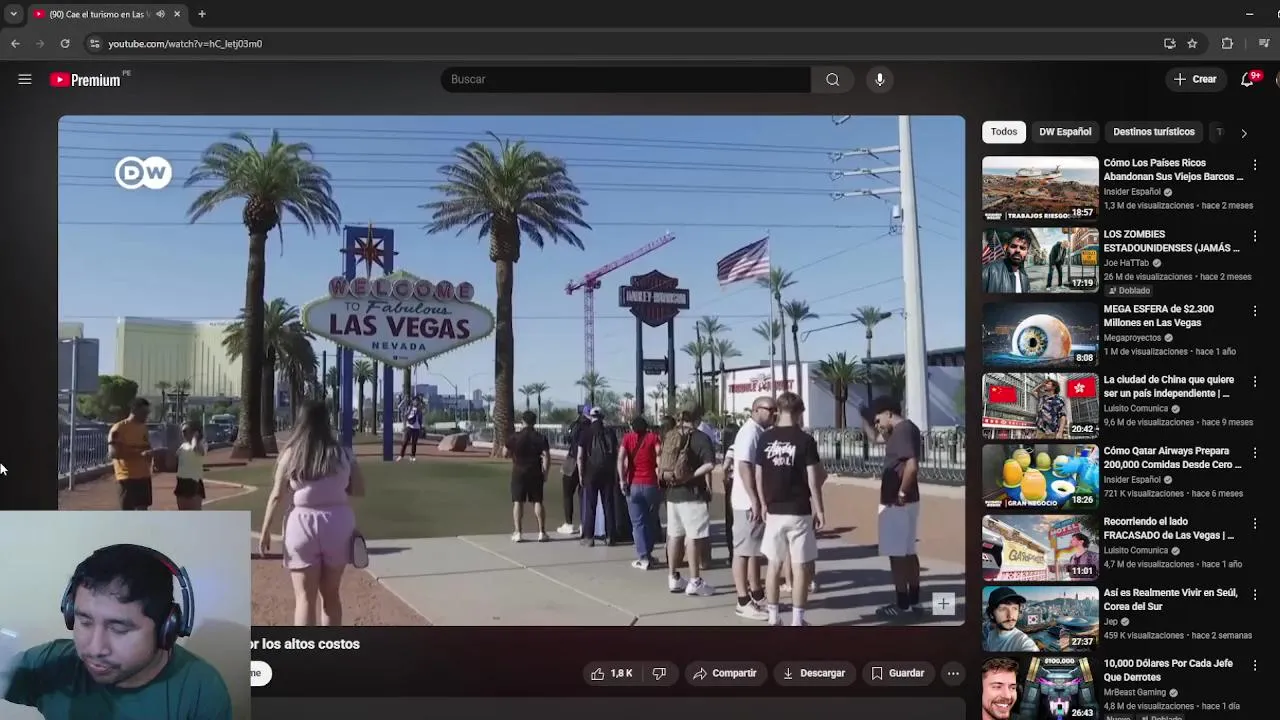Open menu for '10,000 Dólares' video

1255,665
